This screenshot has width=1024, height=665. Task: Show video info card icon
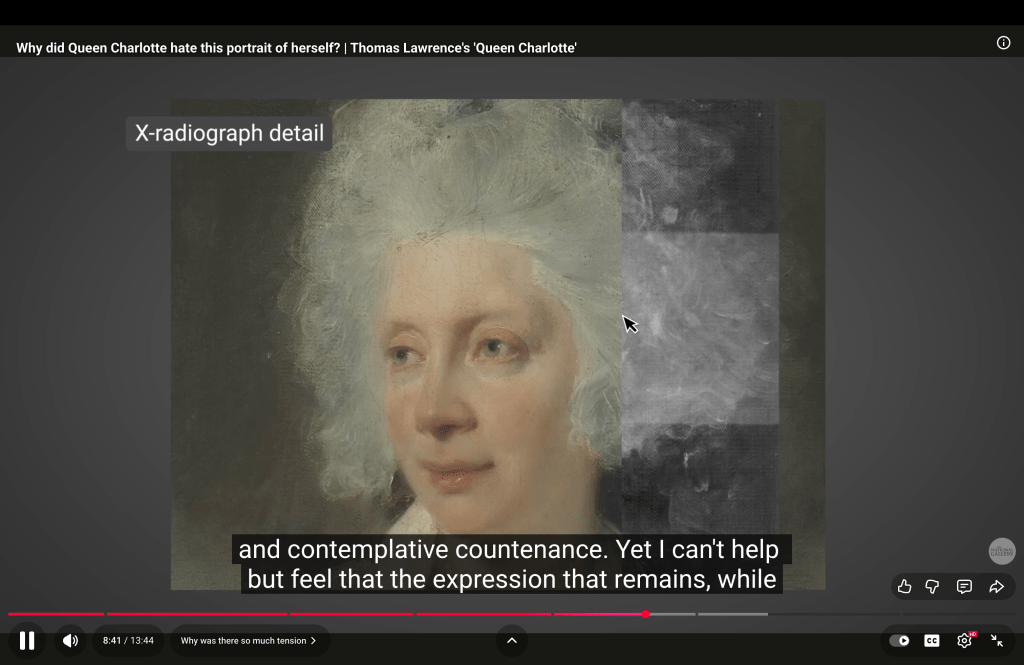(1003, 43)
